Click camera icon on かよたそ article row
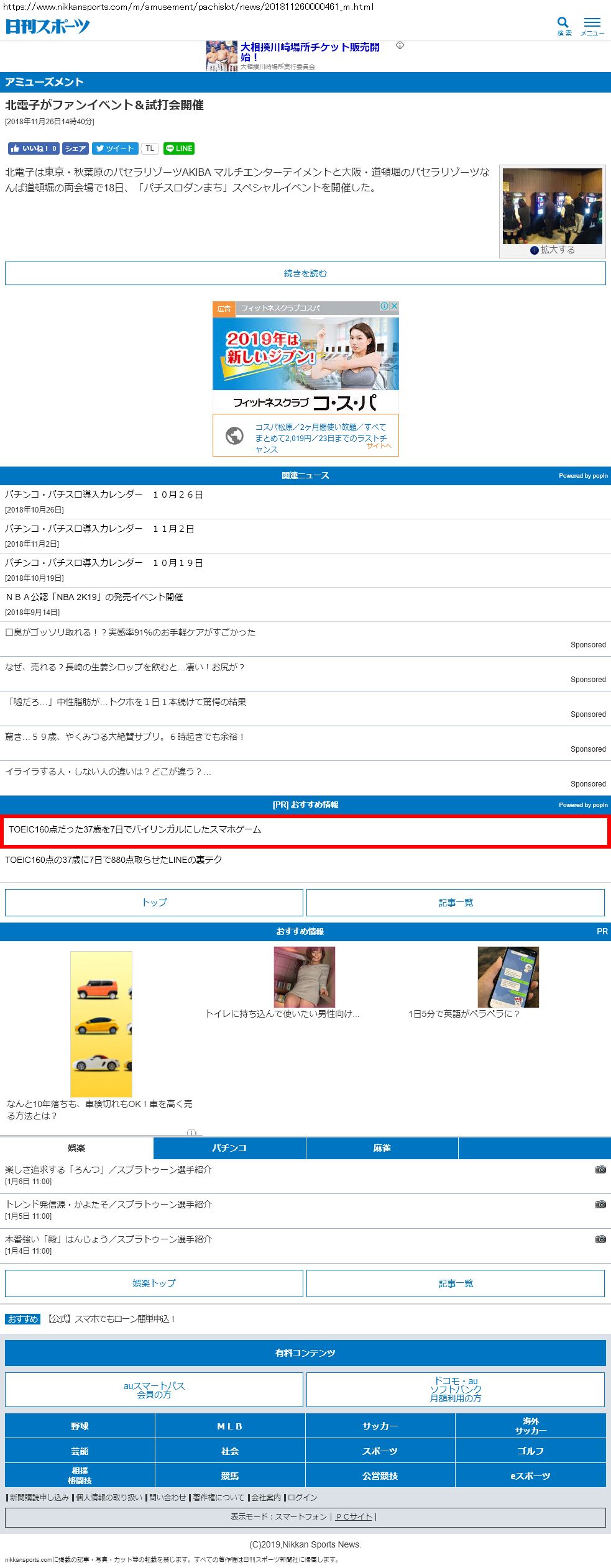 (x=600, y=1205)
